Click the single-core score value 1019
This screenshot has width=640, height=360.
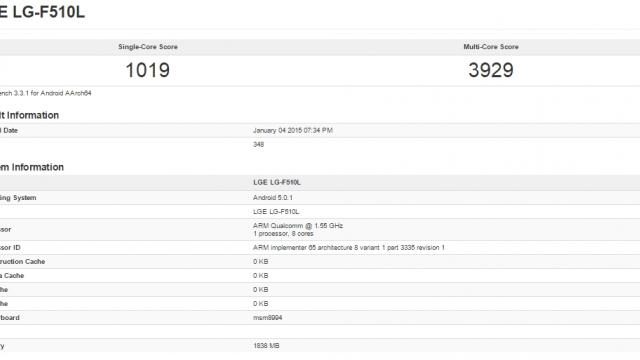(x=148, y=70)
